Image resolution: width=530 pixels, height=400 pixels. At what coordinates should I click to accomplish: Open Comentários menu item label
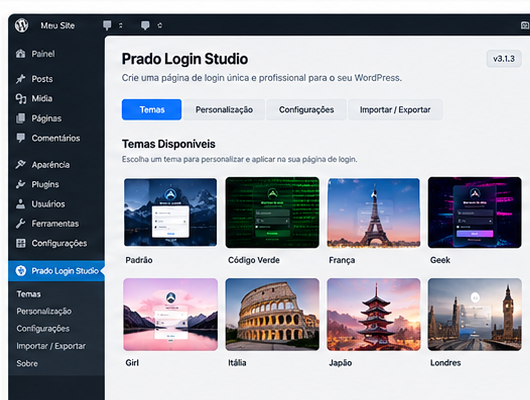(x=56, y=138)
